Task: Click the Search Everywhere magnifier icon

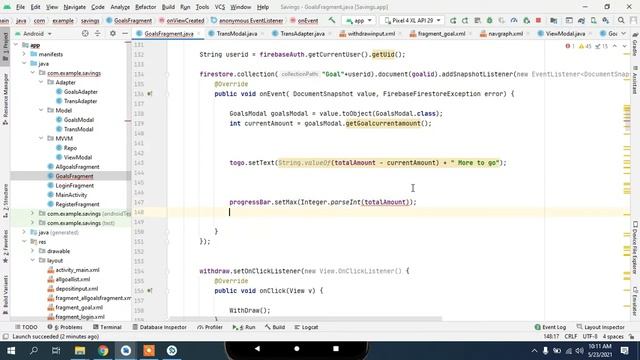Action: click(x=621, y=20)
